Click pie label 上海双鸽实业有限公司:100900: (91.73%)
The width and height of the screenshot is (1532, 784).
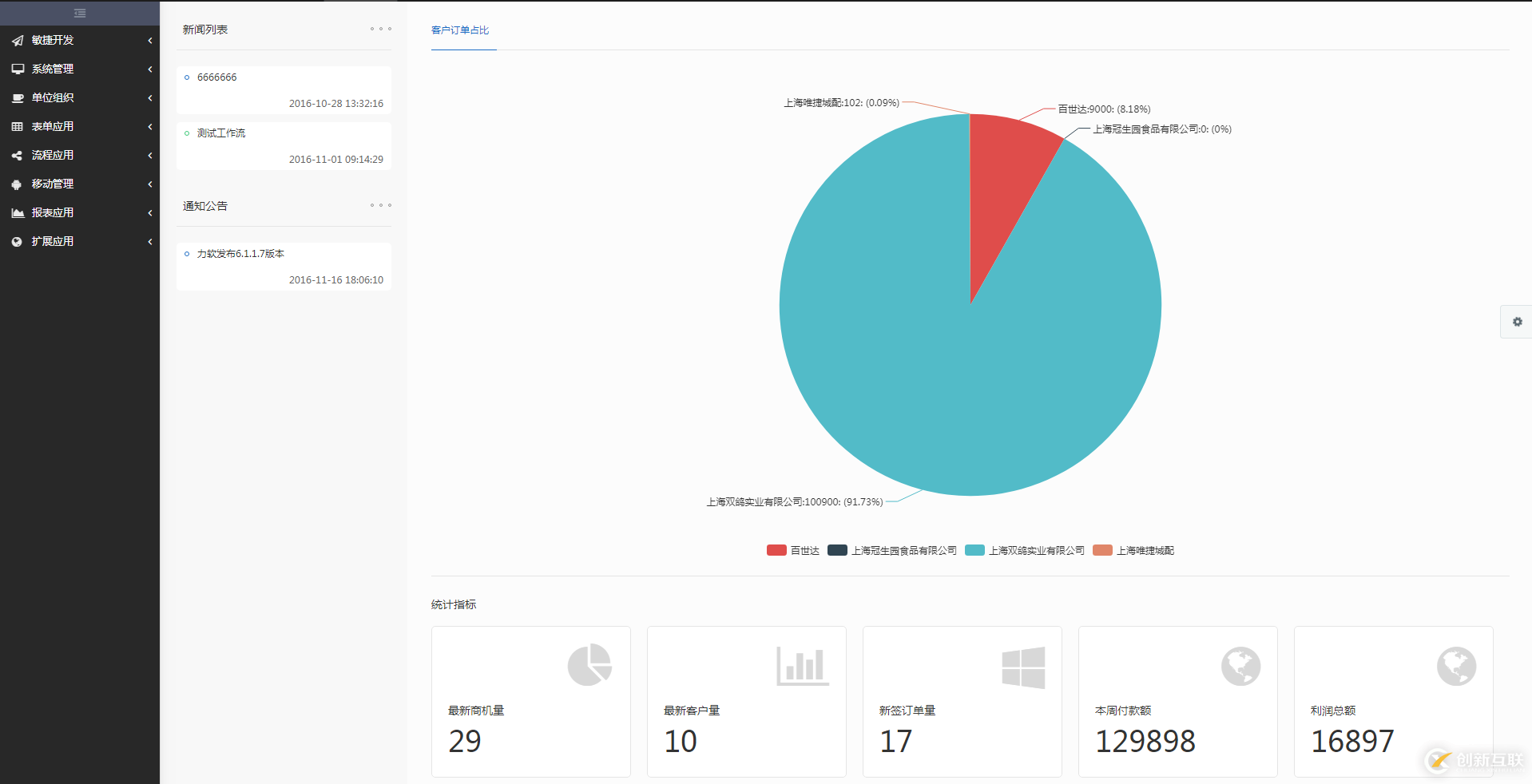point(795,502)
